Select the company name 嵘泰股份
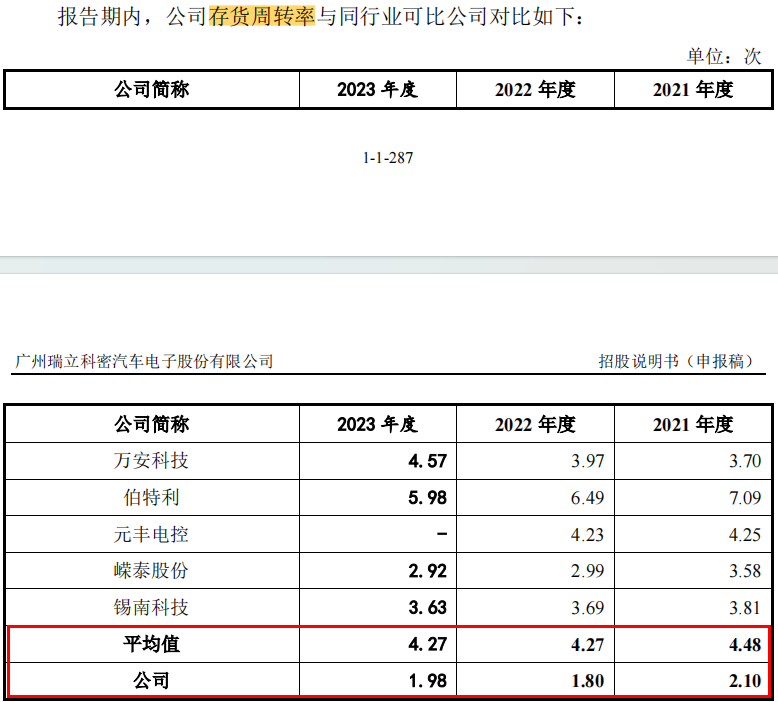The width and height of the screenshot is (778, 702). pos(151,571)
